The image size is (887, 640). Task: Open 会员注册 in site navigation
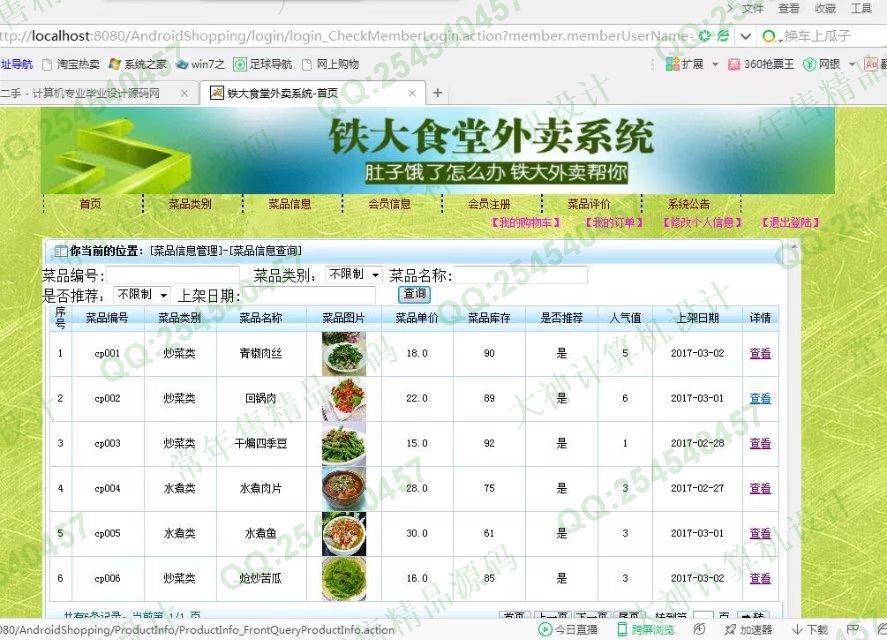click(x=489, y=204)
